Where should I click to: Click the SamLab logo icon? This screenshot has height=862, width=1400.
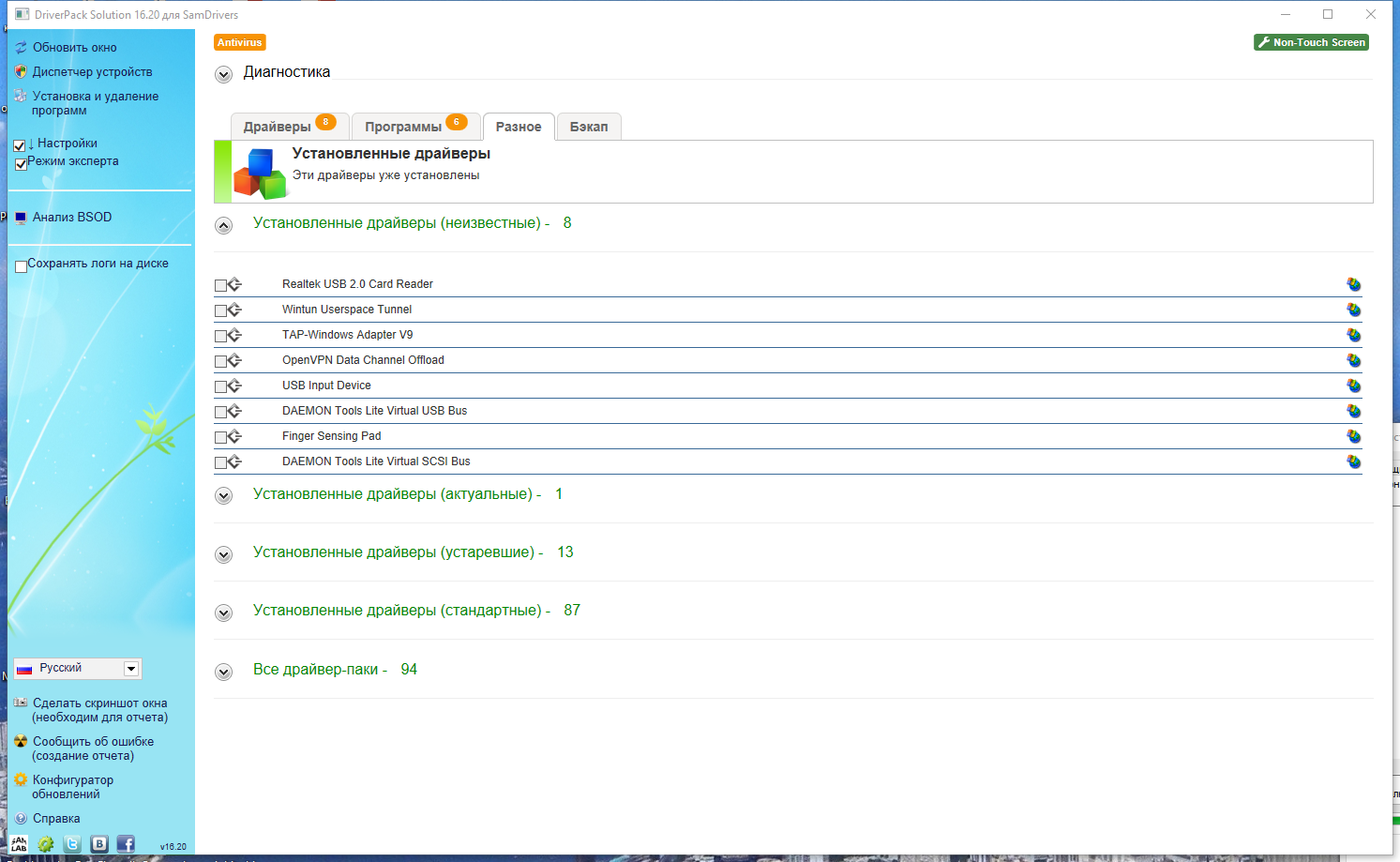19,844
